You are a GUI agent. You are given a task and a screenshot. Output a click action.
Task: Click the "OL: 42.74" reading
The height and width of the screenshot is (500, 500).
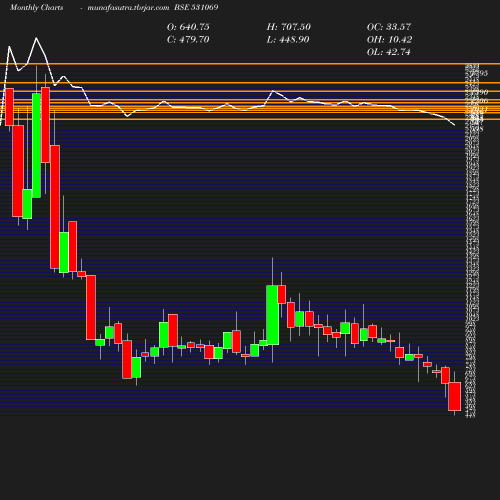click(389, 52)
